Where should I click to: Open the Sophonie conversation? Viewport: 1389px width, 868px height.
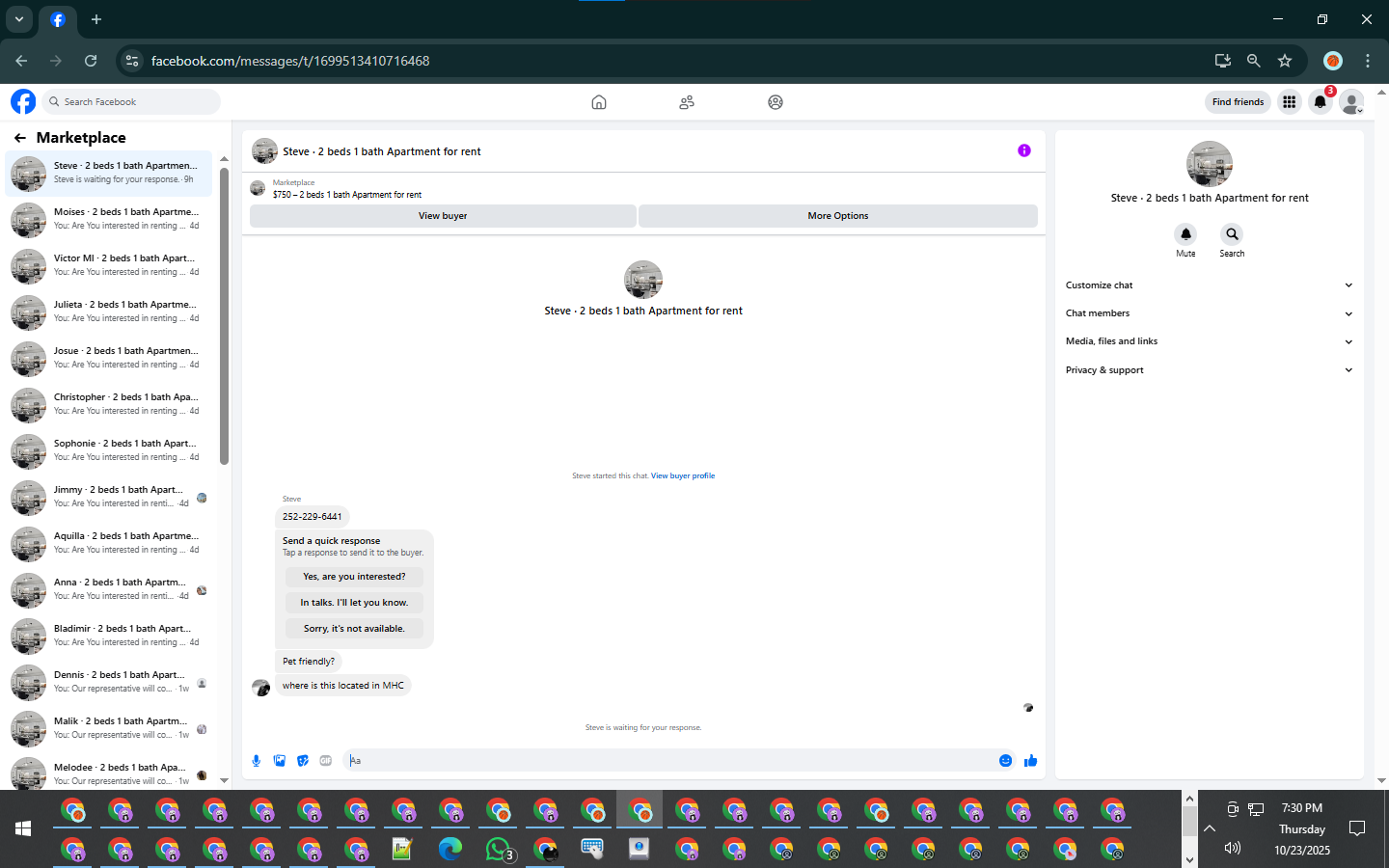108,450
